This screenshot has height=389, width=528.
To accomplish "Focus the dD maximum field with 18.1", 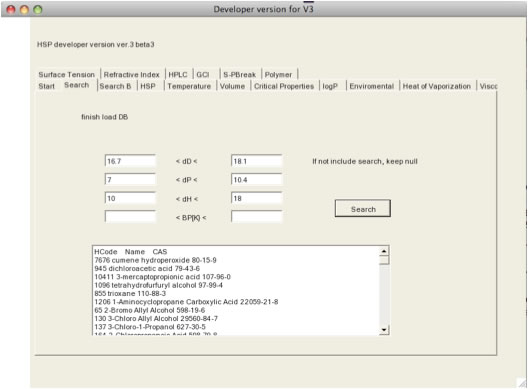I will click(257, 161).
